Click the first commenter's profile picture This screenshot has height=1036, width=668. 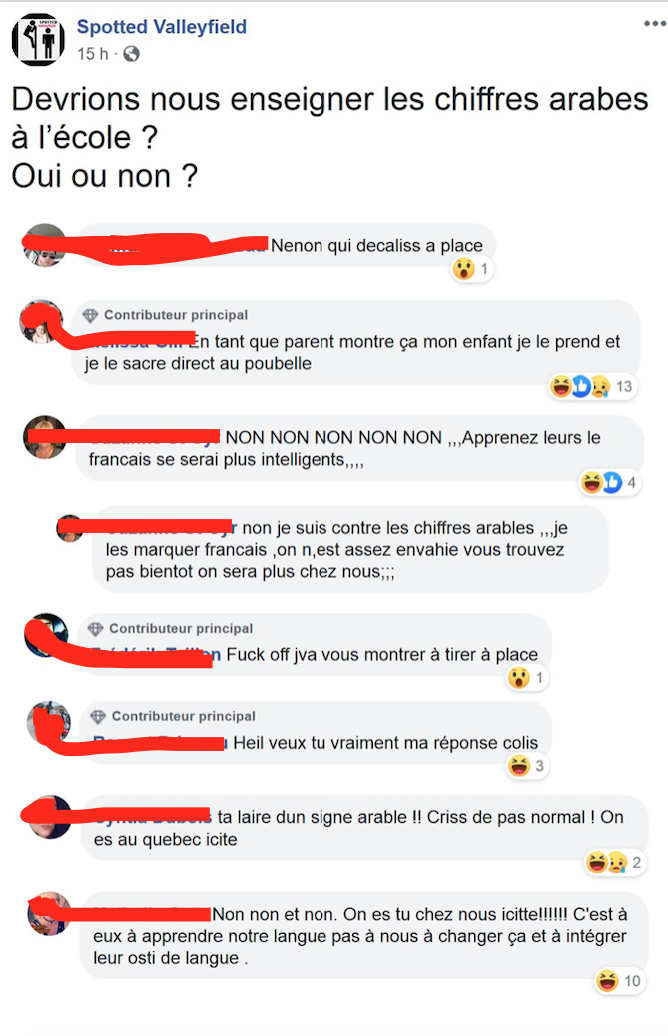click(x=45, y=245)
